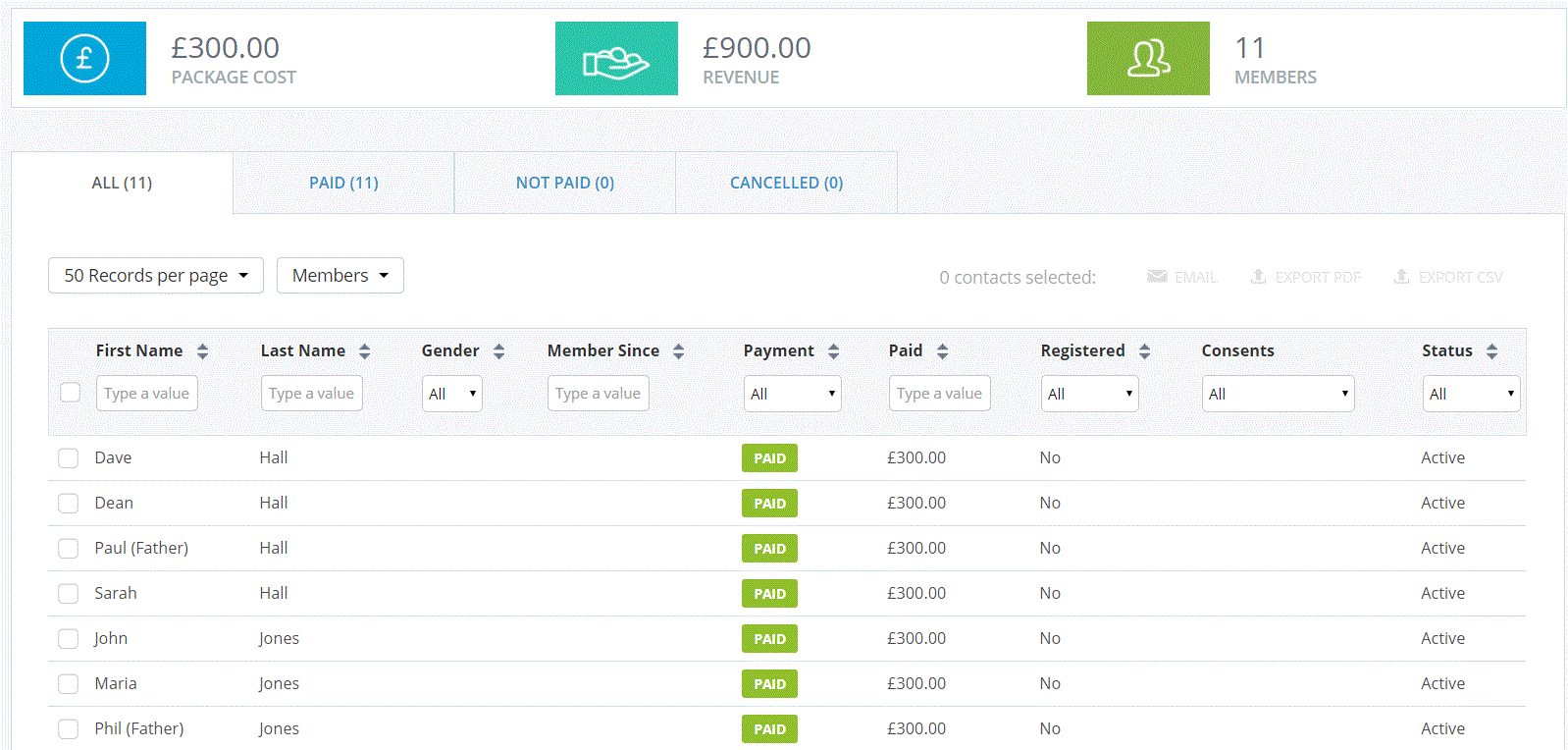Sort the Member Since column
Viewport: 1568px width, 750px height.
click(x=678, y=351)
